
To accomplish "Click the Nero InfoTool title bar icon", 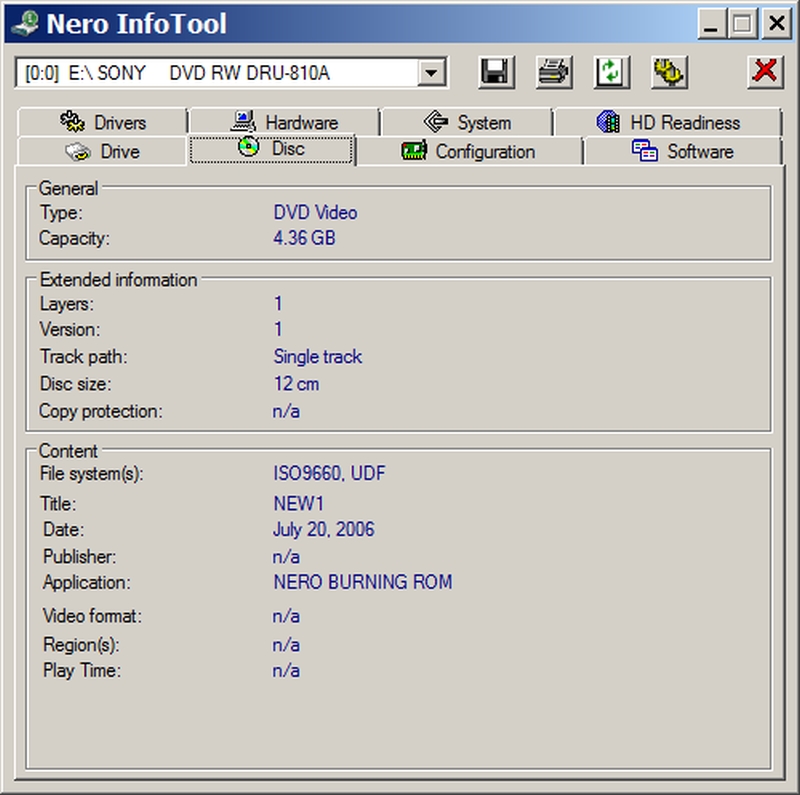I will 24,23.
